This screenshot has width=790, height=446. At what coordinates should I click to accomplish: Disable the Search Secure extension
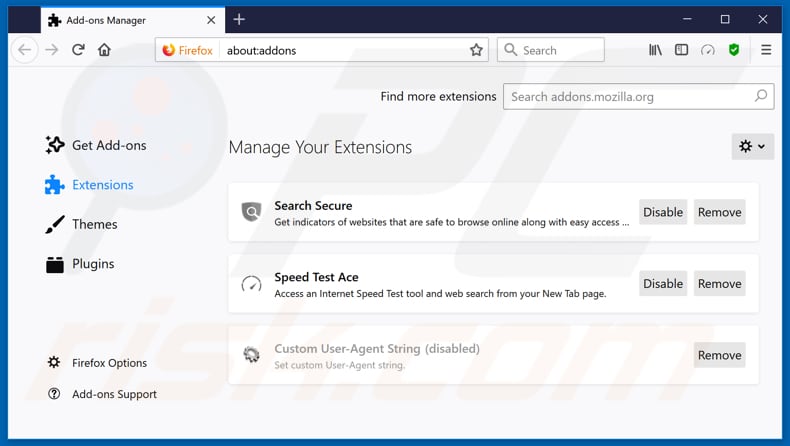pyautogui.click(x=663, y=212)
